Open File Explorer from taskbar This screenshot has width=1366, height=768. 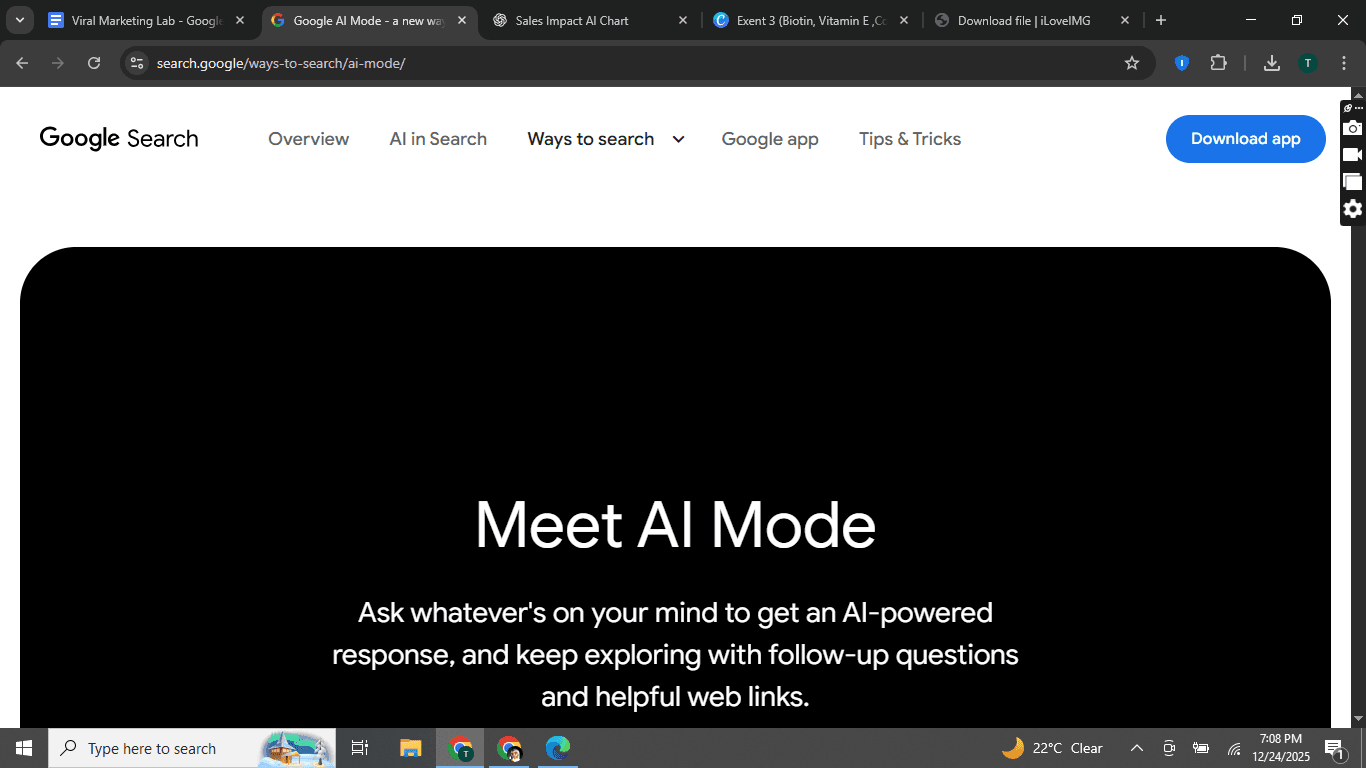[x=410, y=748]
